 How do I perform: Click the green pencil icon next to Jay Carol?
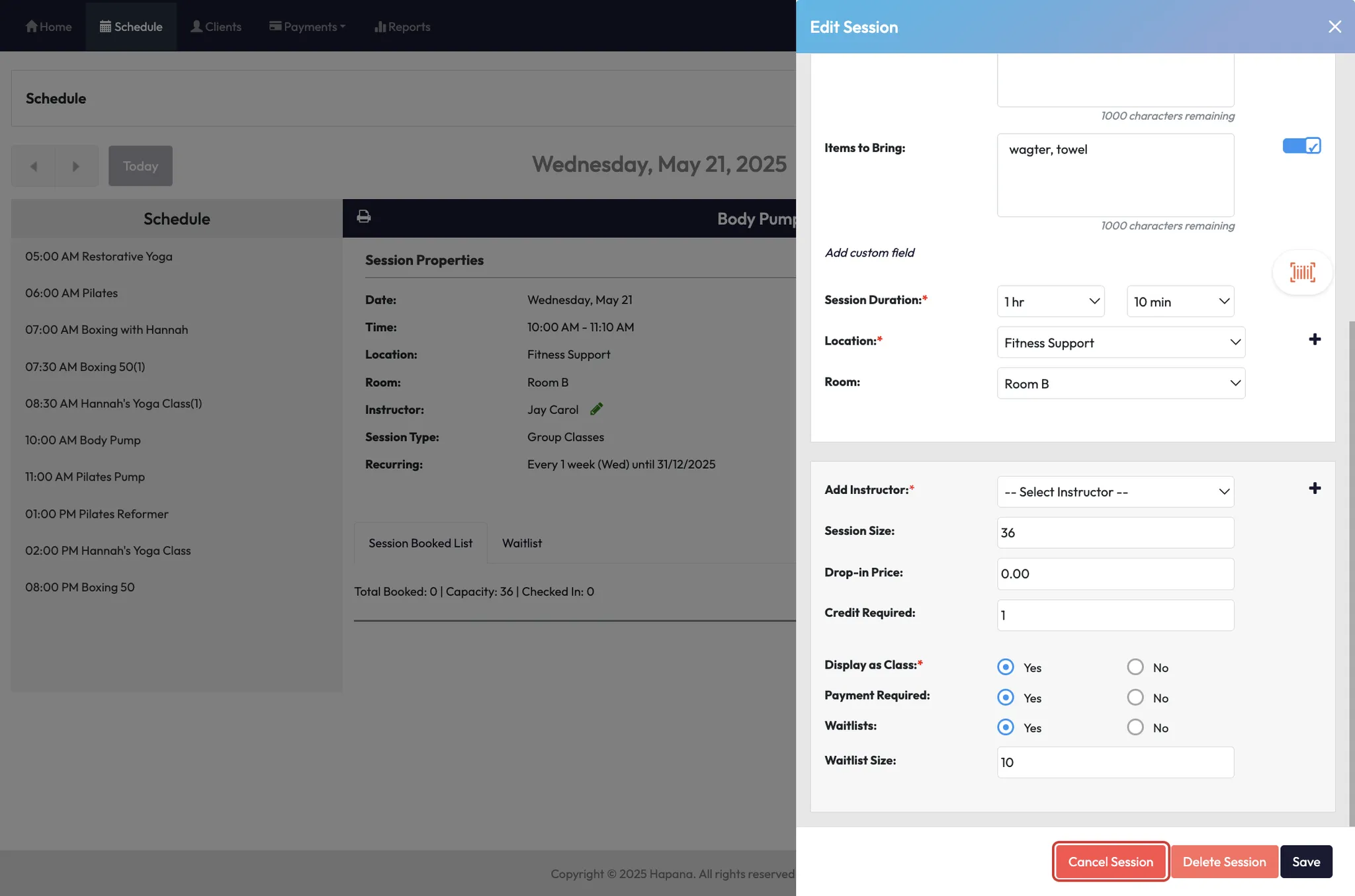tap(596, 409)
